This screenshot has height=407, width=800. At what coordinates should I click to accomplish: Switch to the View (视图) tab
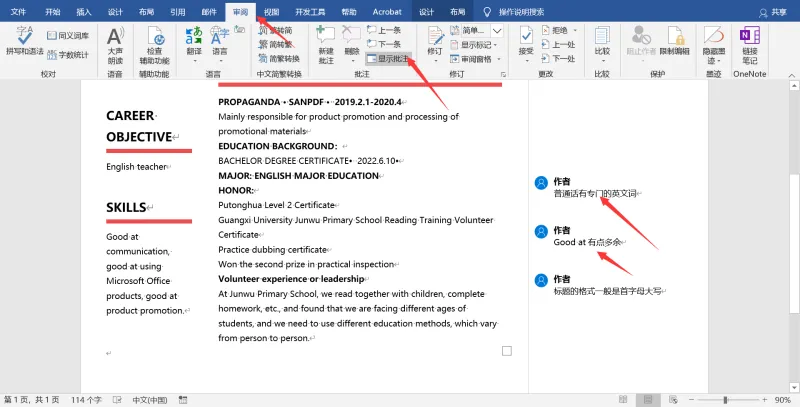[271, 12]
